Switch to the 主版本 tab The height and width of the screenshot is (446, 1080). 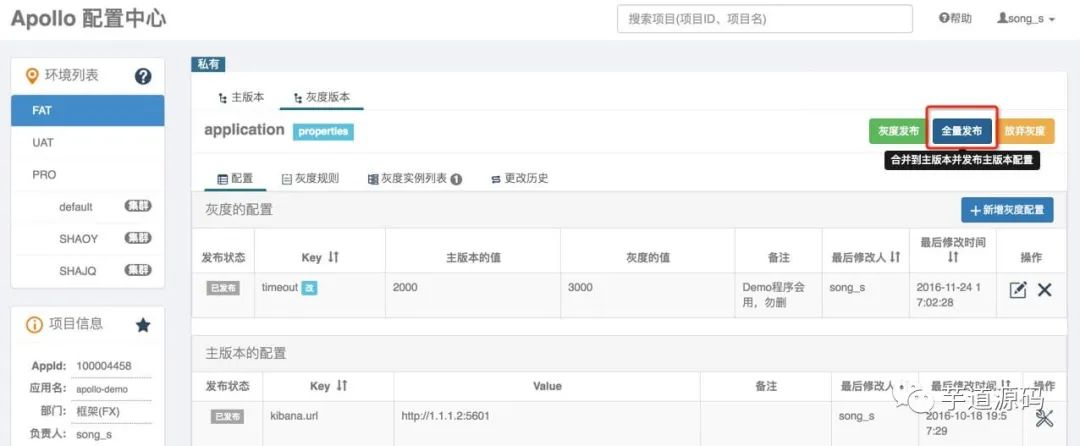(x=240, y=97)
